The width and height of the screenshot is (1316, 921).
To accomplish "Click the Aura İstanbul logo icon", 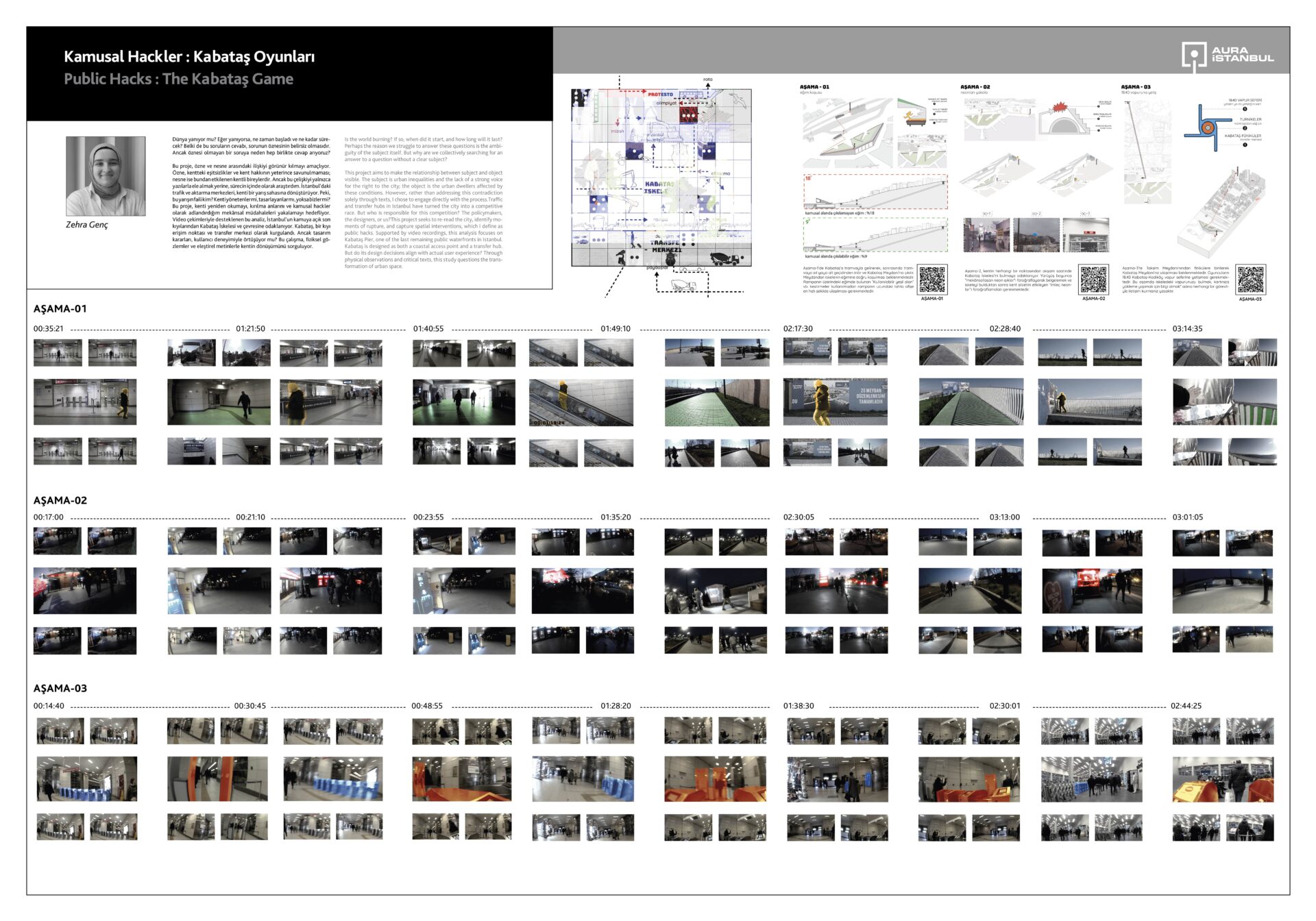I will coord(1193,56).
